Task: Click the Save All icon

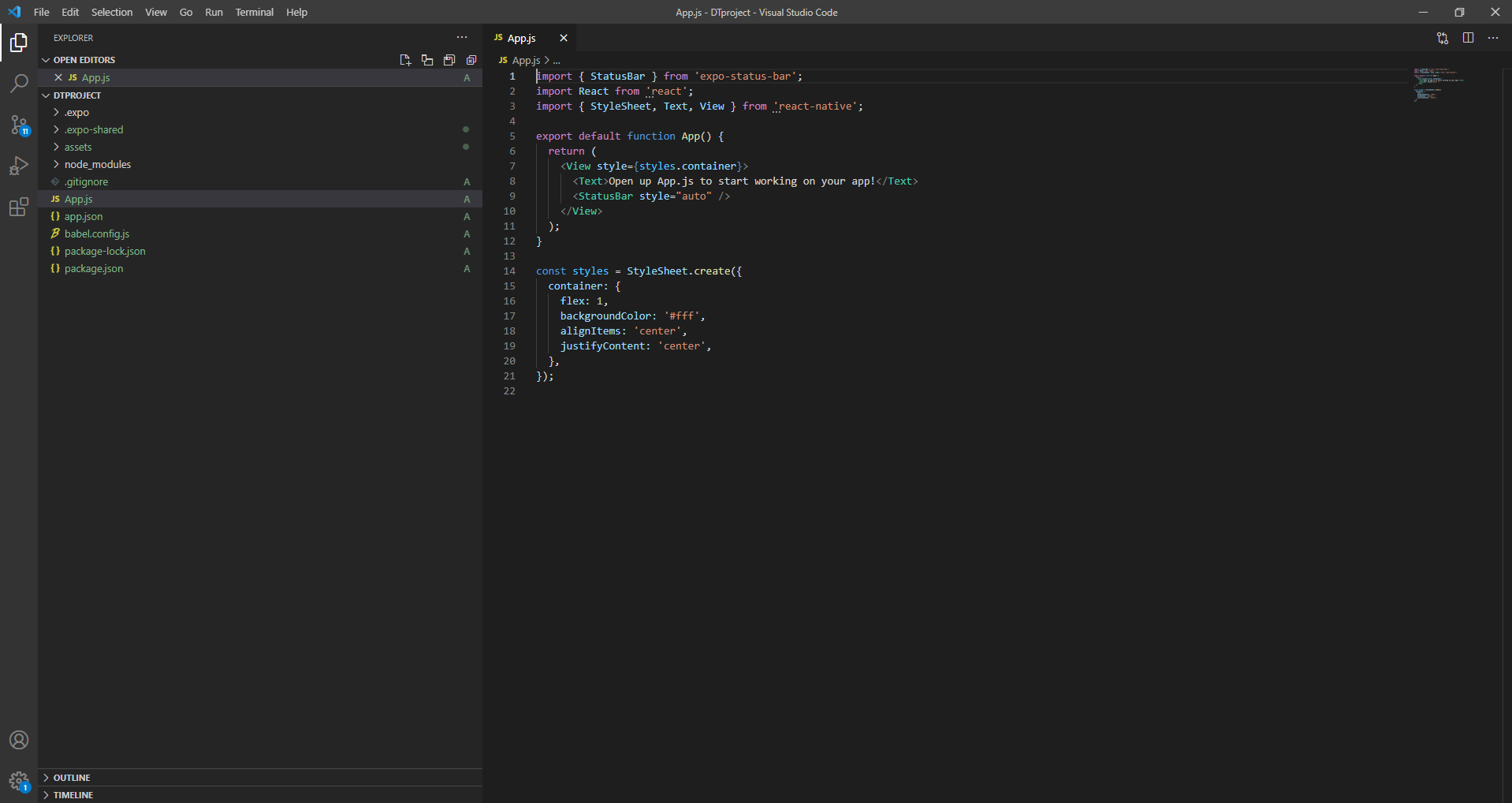Action: coord(449,60)
